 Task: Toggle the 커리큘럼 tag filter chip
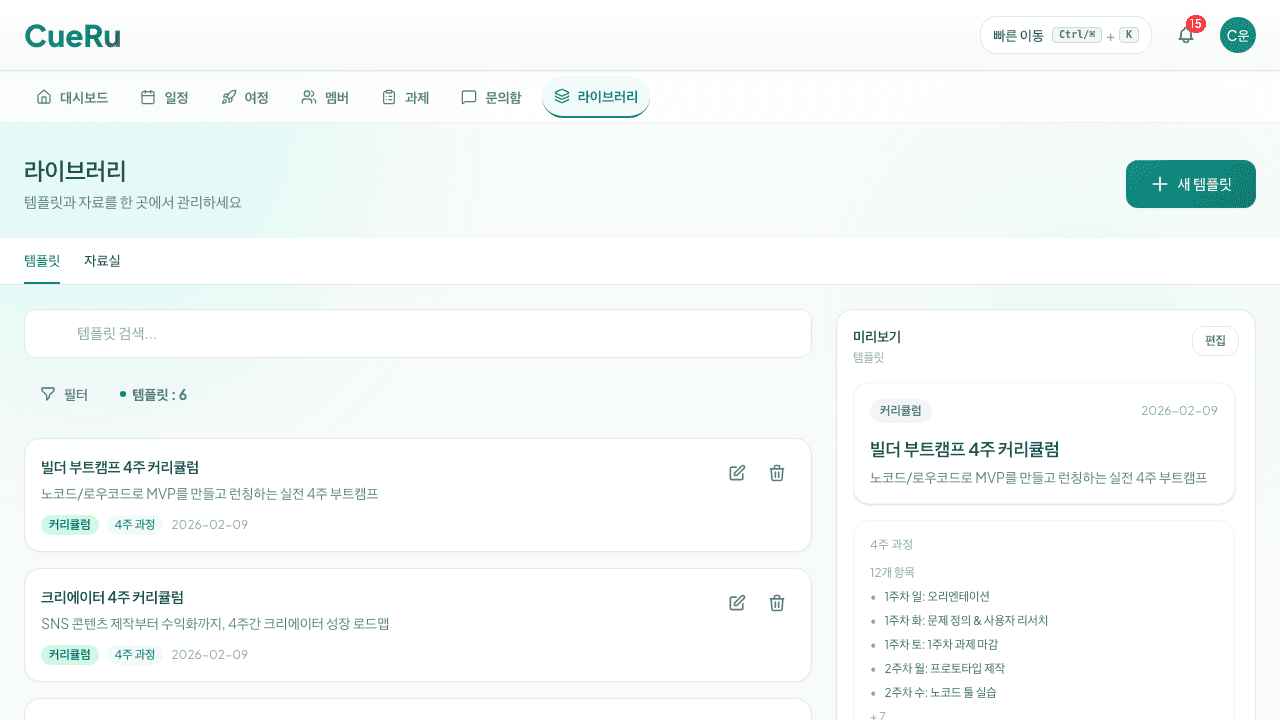[x=70, y=524]
